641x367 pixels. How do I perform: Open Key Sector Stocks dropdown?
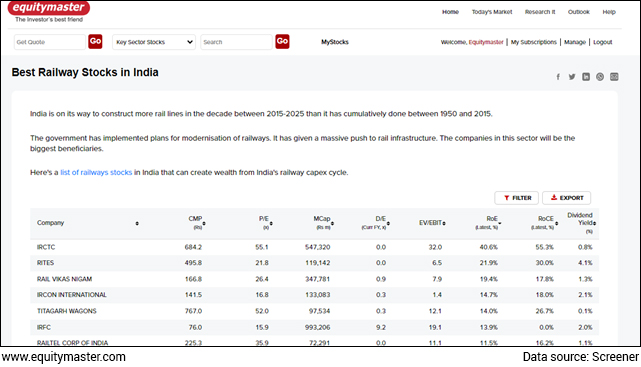pyautogui.click(x=154, y=42)
